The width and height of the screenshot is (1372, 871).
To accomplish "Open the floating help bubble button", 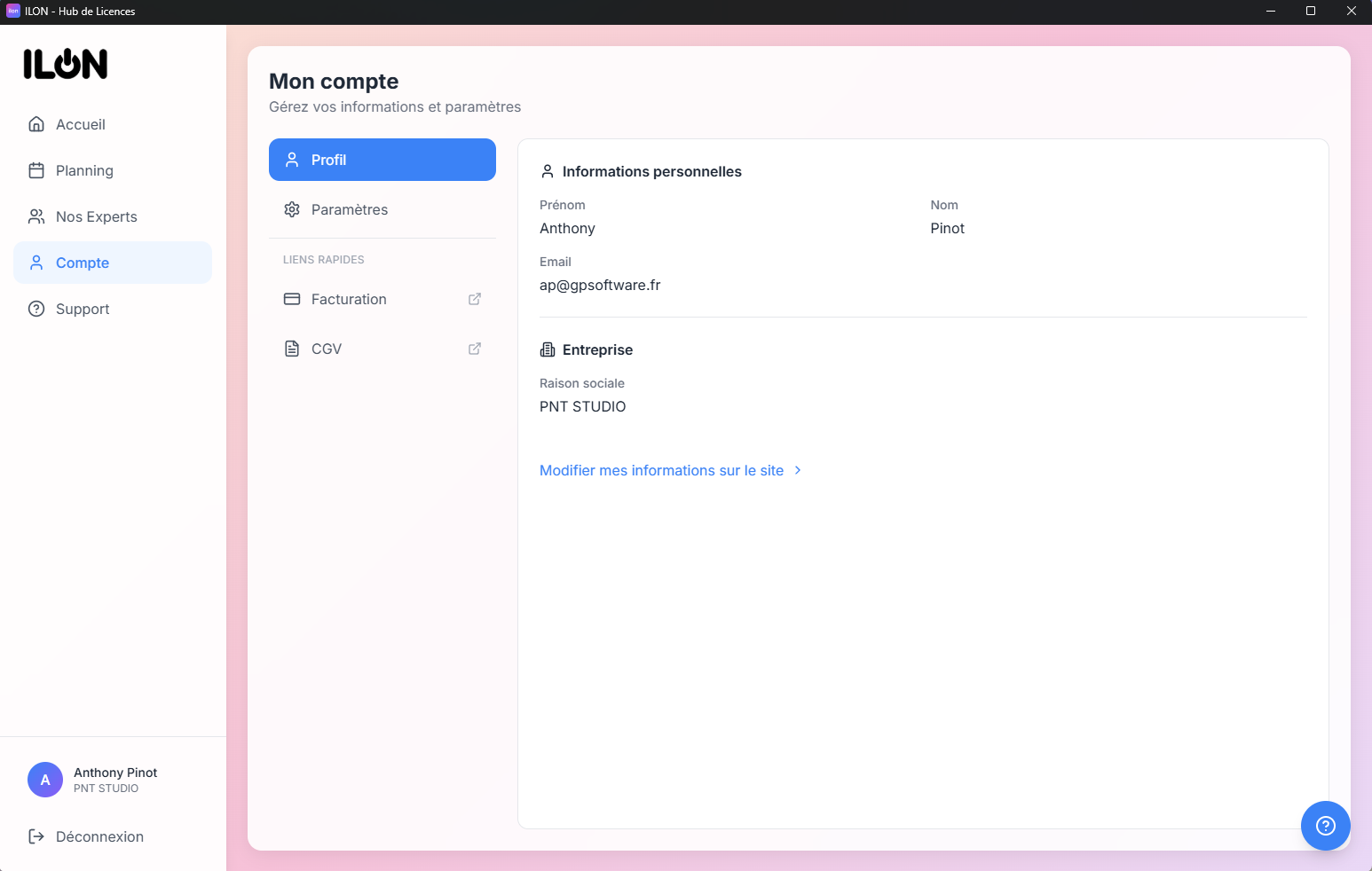I will tap(1325, 826).
